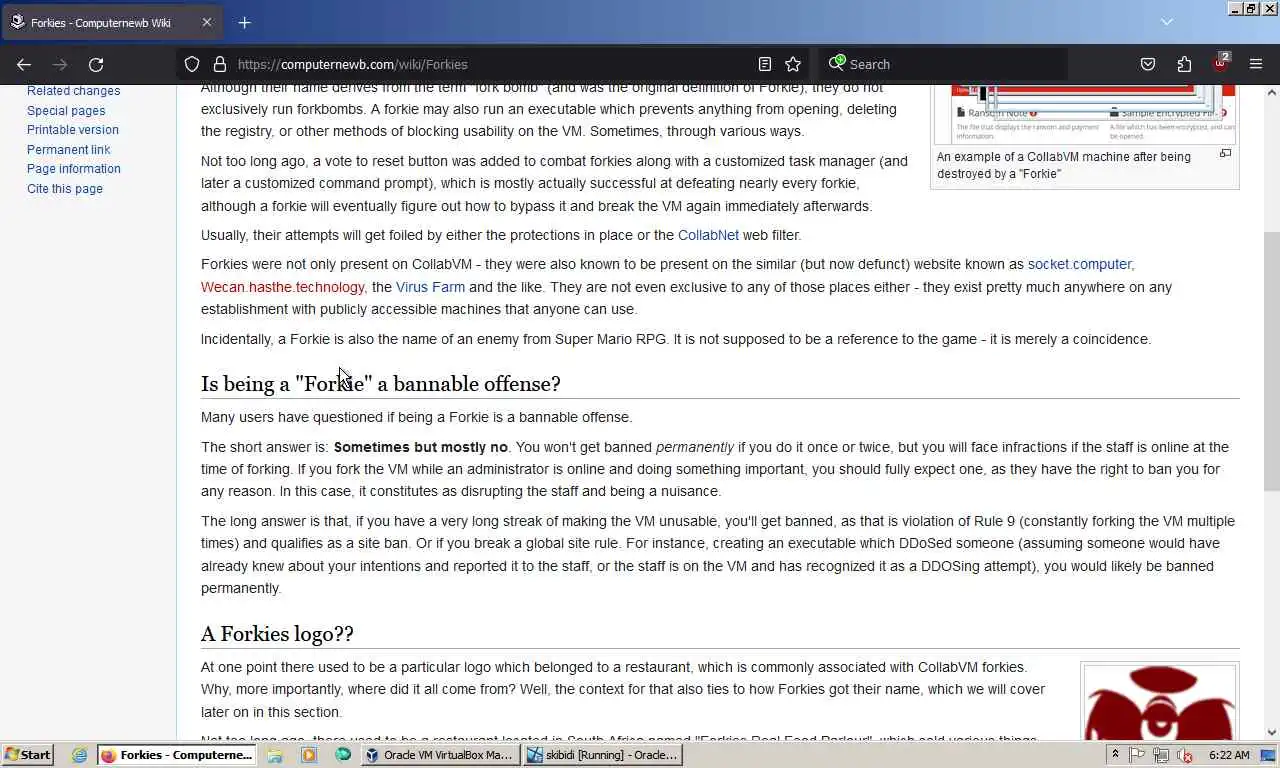Open Firefox application hamburger menu
Viewport: 1280px width, 768px height.
1256,64
